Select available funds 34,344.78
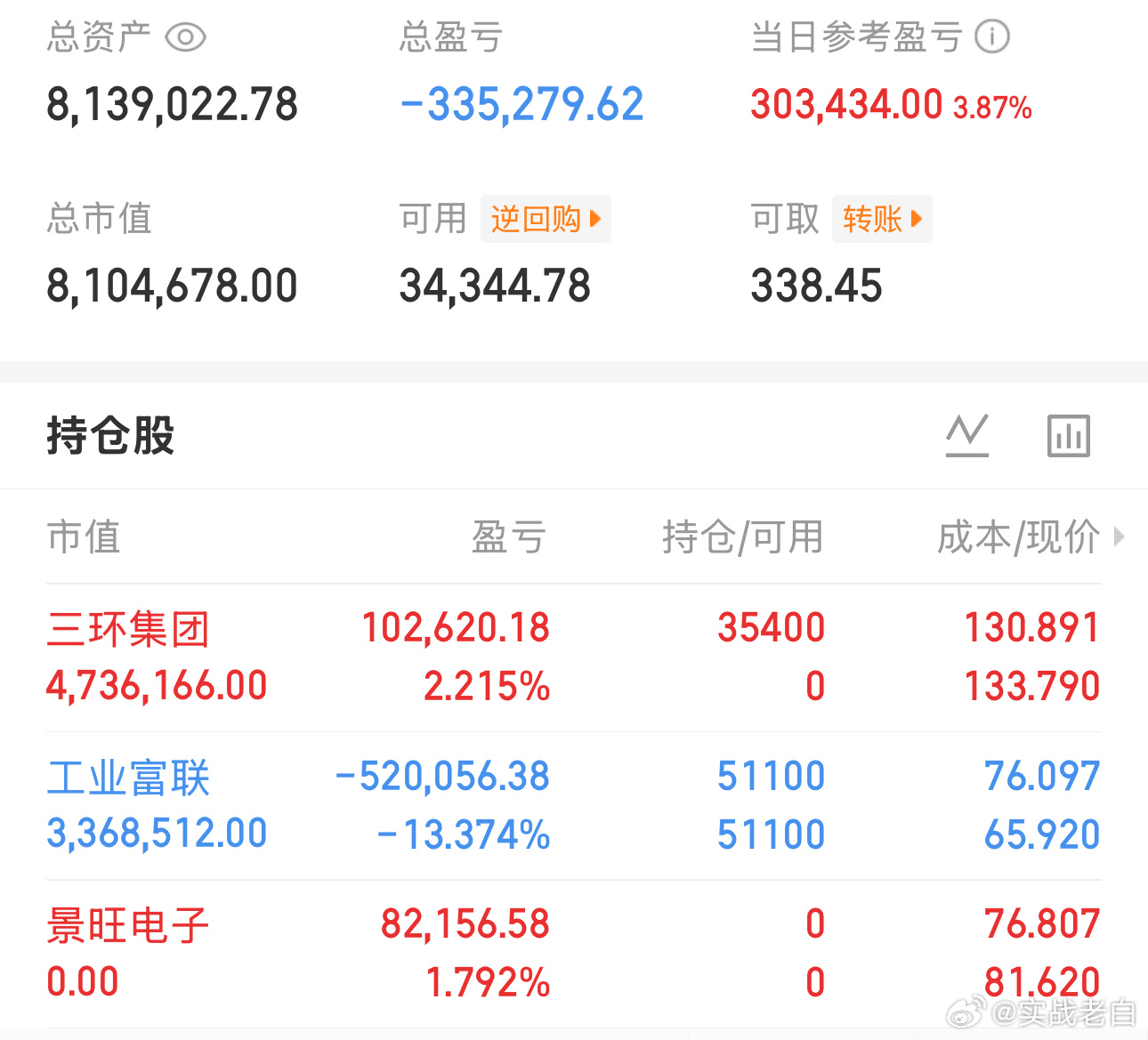Viewport: 1148px width, 1040px height. coord(495,286)
